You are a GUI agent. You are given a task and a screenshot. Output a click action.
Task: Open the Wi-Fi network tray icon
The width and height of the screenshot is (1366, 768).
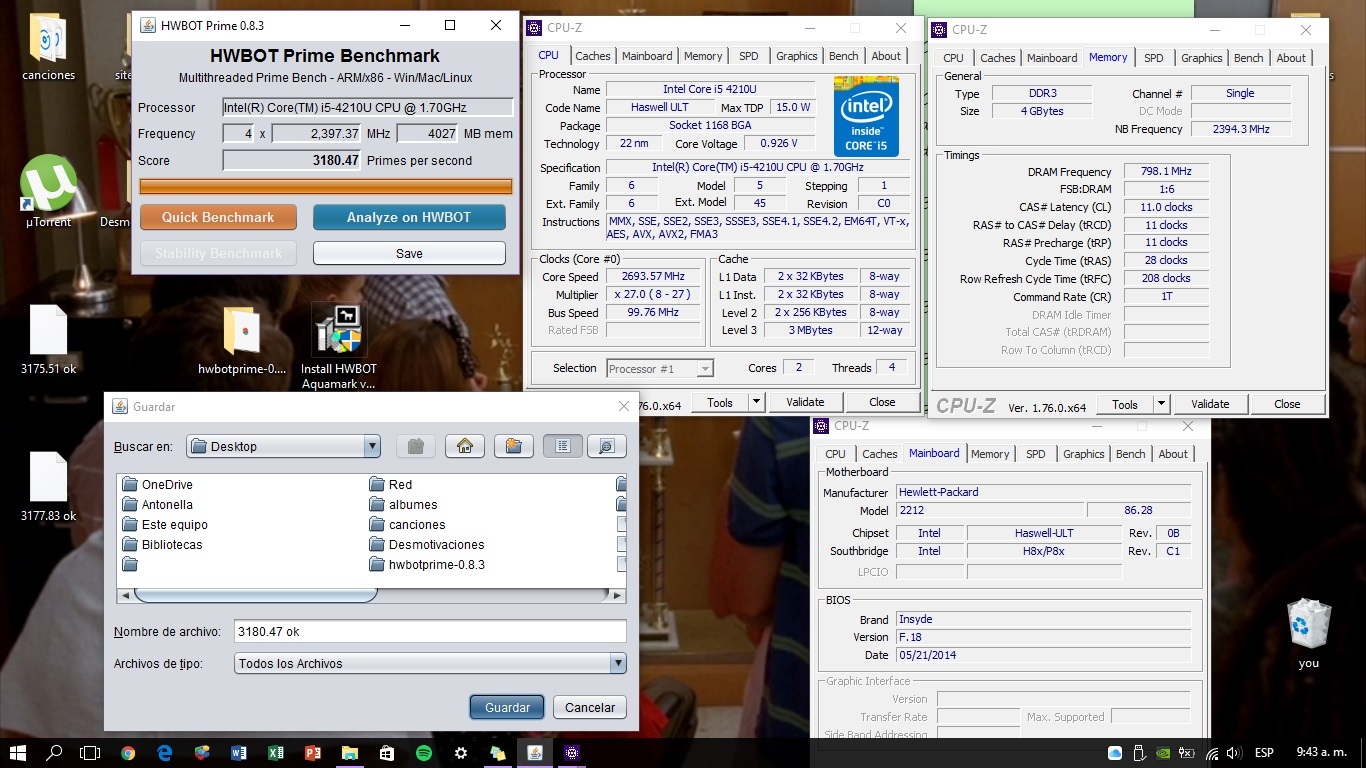(1212, 753)
